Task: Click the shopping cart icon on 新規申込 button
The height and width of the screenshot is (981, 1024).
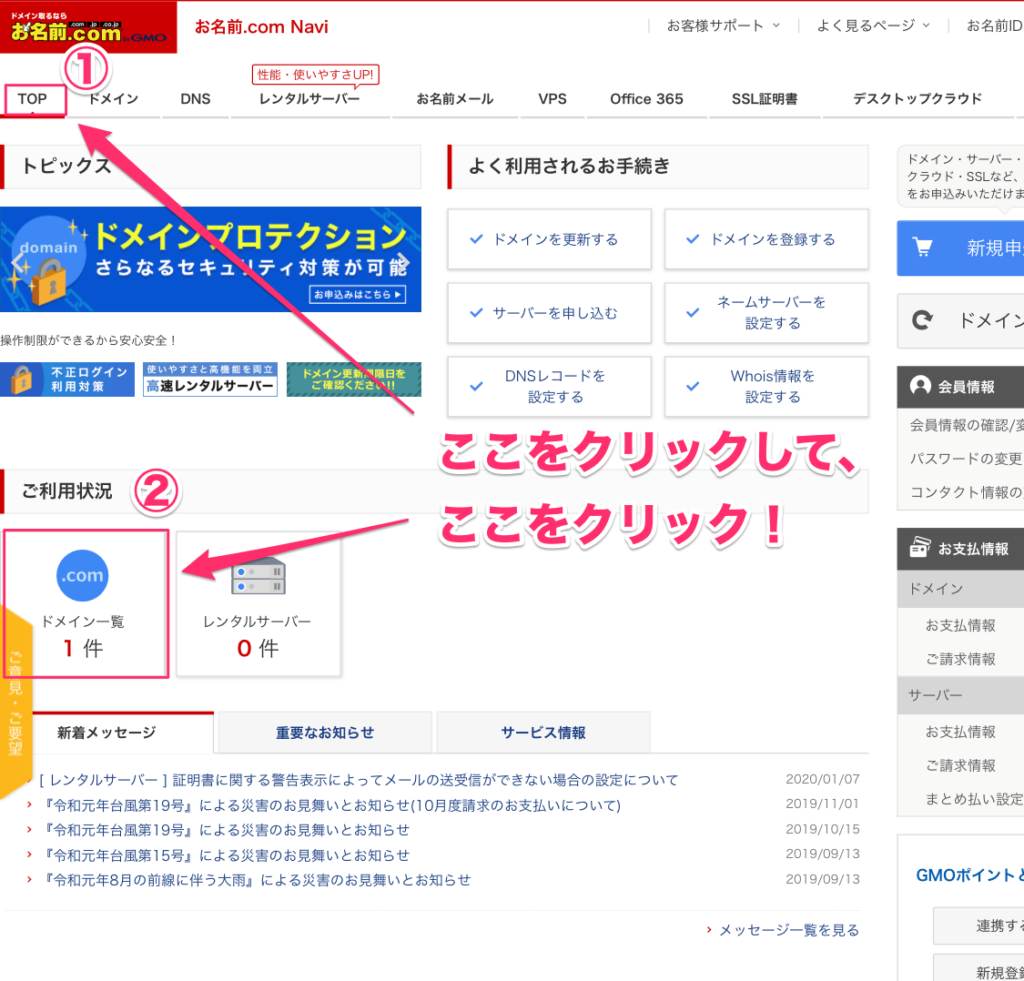Action: [922, 248]
